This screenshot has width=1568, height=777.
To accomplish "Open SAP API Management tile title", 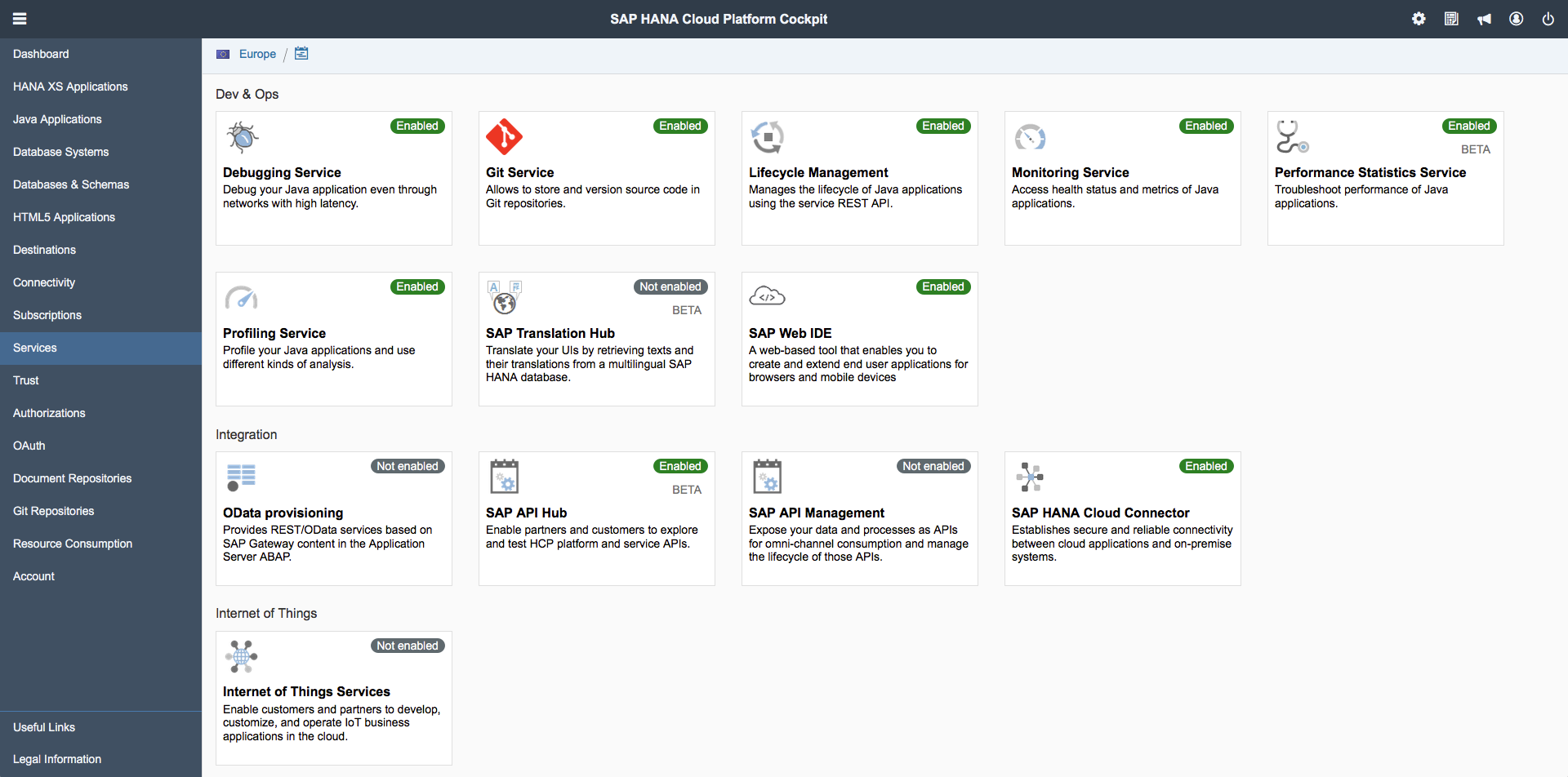I will (x=817, y=513).
